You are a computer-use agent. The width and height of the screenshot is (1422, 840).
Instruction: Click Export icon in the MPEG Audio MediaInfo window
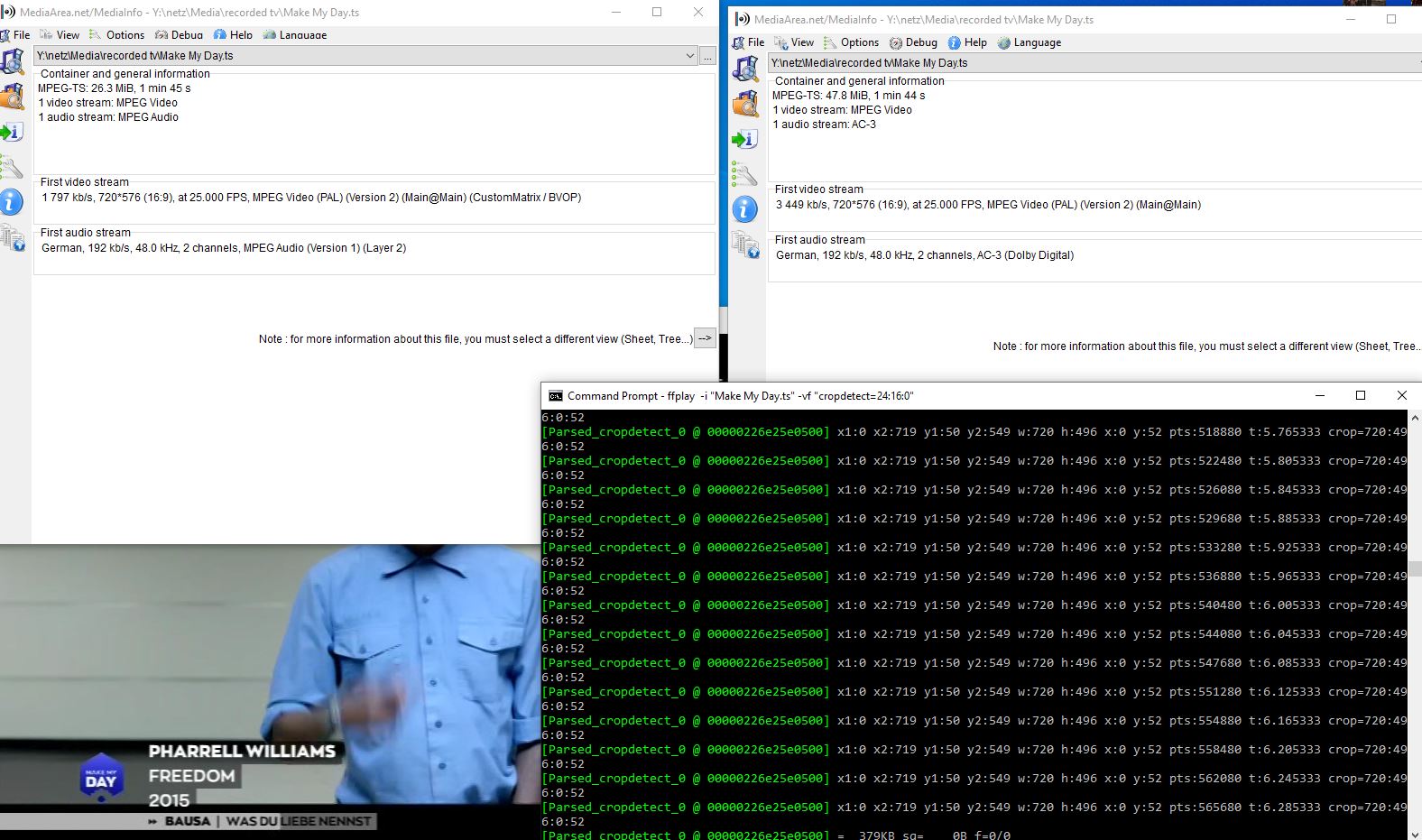tap(12, 133)
